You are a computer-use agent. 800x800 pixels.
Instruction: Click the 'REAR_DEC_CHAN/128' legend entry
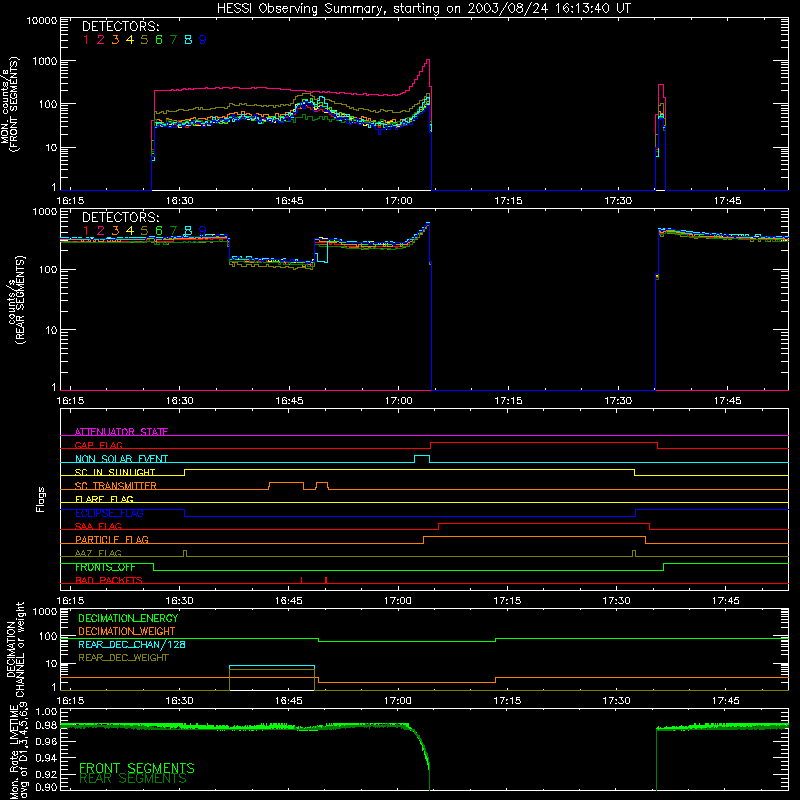point(132,645)
